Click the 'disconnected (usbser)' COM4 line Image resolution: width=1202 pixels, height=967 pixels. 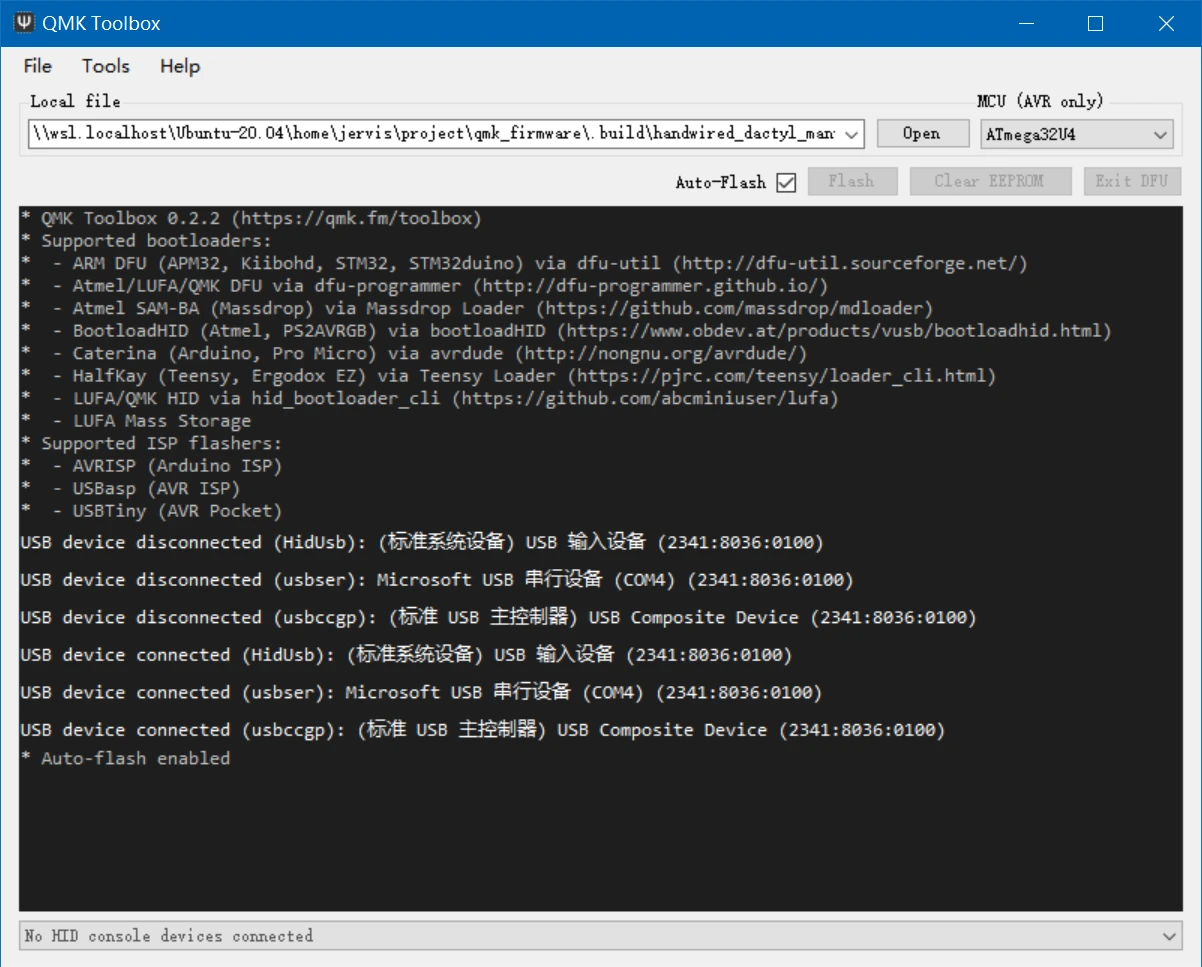438,580
